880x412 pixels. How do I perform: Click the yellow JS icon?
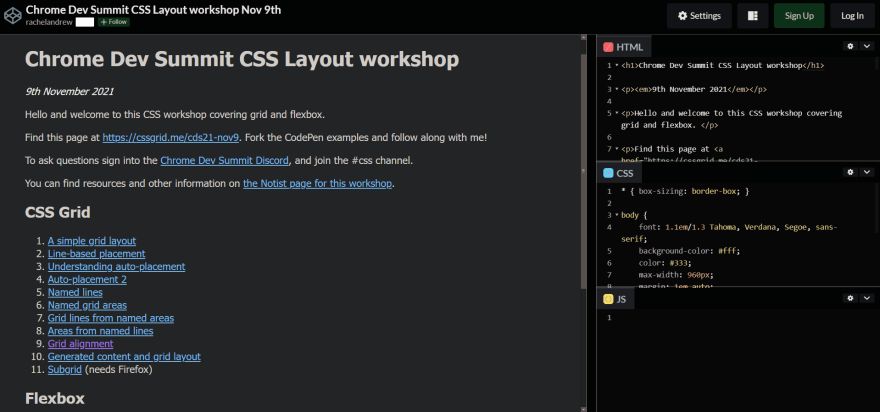608,299
